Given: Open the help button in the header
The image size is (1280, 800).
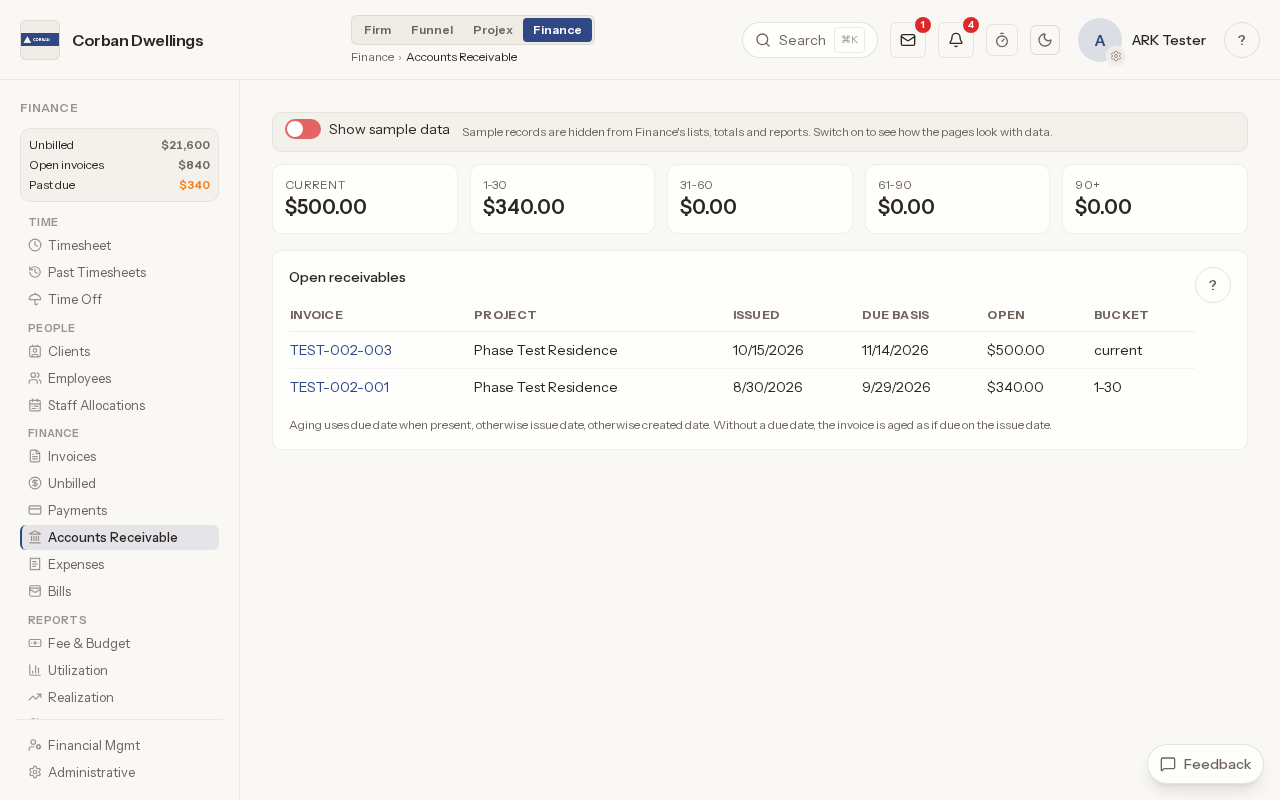Looking at the screenshot, I should coord(1242,40).
